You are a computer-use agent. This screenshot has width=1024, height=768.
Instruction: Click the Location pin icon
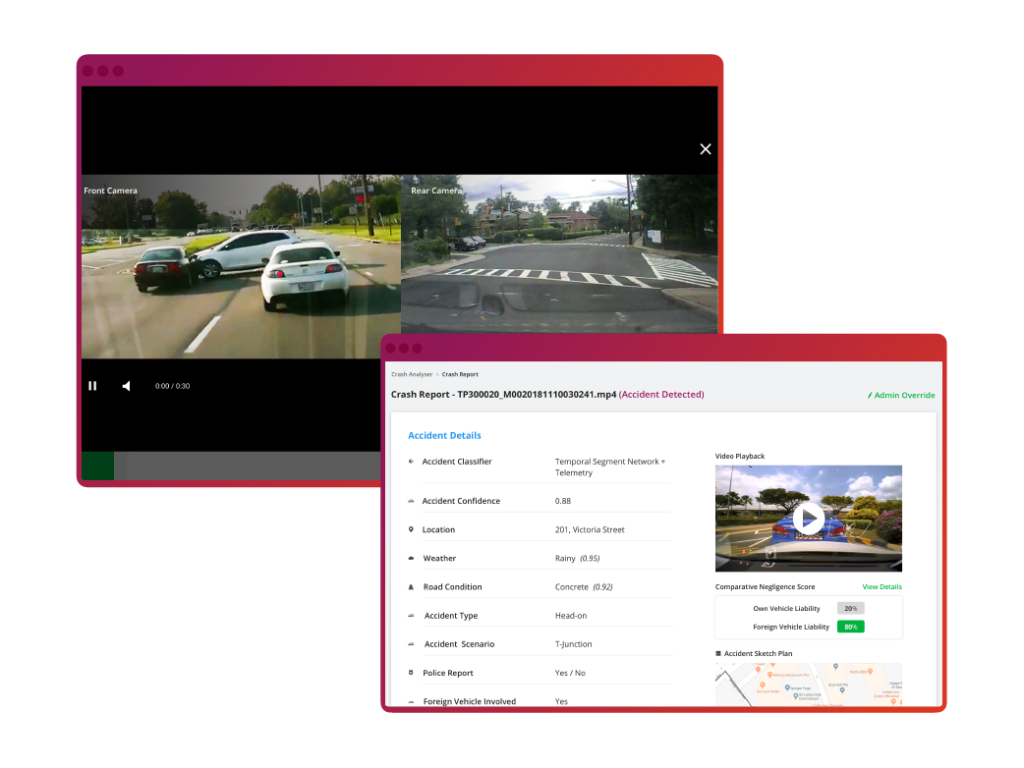tap(411, 530)
